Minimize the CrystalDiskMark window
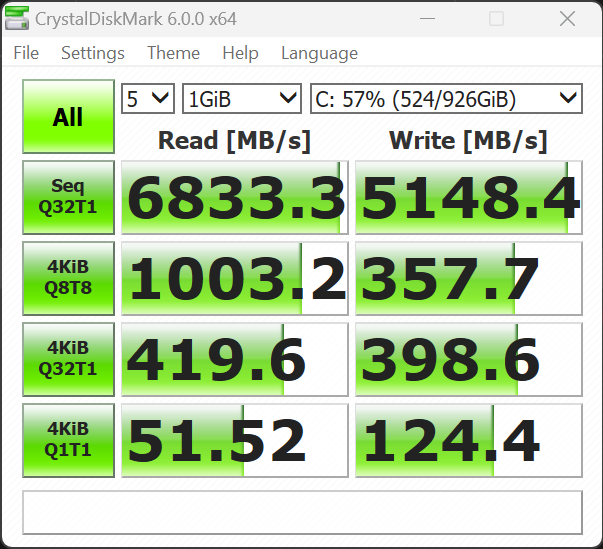Screen dimensions: 603x549 [427, 18]
